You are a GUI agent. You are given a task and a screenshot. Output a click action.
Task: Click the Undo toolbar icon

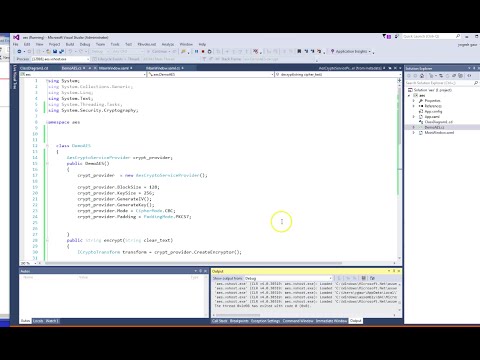[x=70, y=51]
